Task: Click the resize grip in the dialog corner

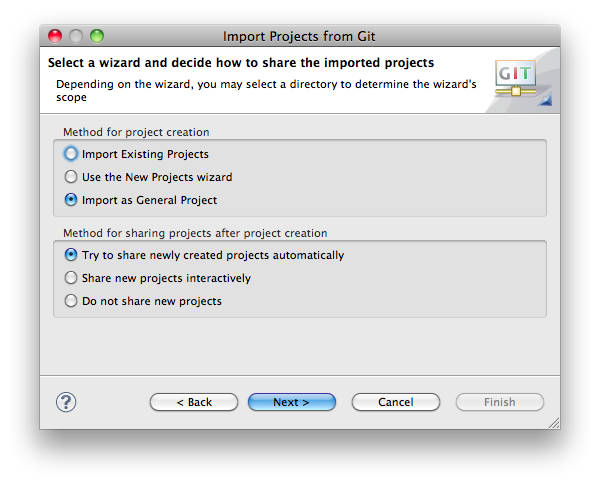Action: (554, 422)
